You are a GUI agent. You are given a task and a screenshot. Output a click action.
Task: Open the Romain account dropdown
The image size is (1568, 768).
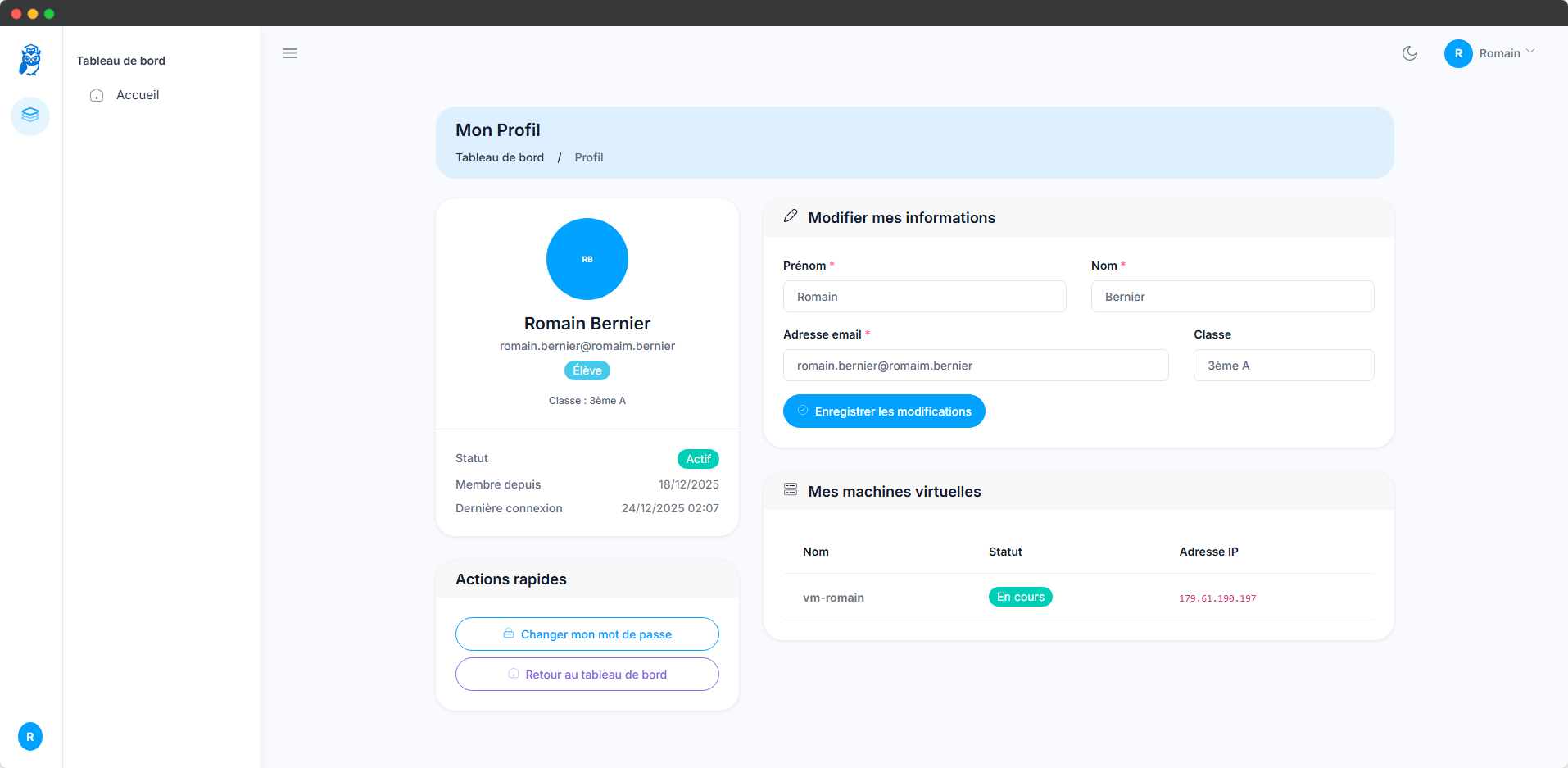pyautogui.click(x=1490, y=53)
